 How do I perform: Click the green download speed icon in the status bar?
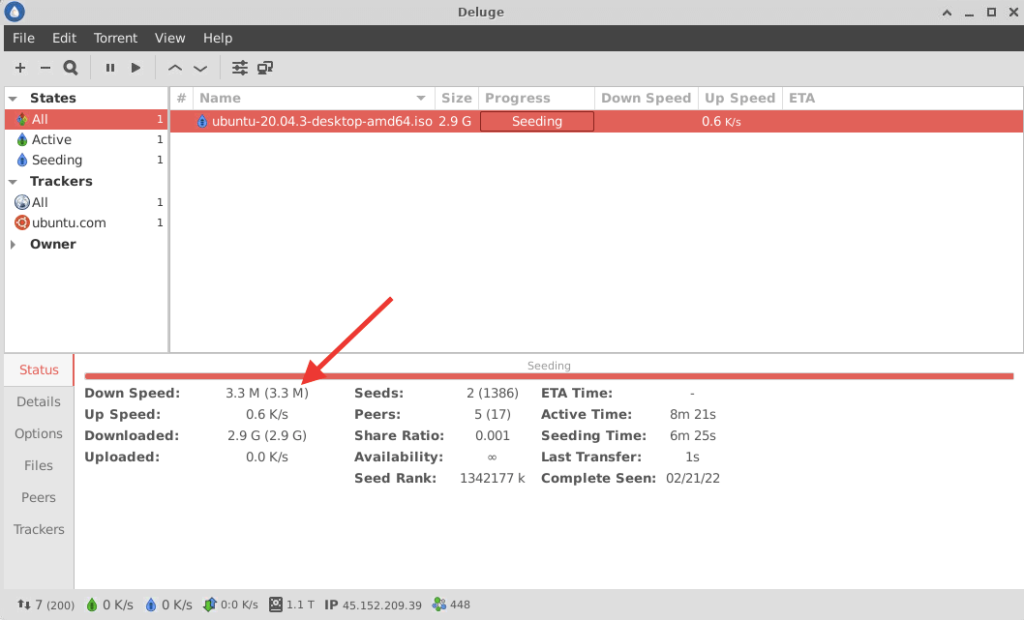pyautogui.click(x=92, y=604)
